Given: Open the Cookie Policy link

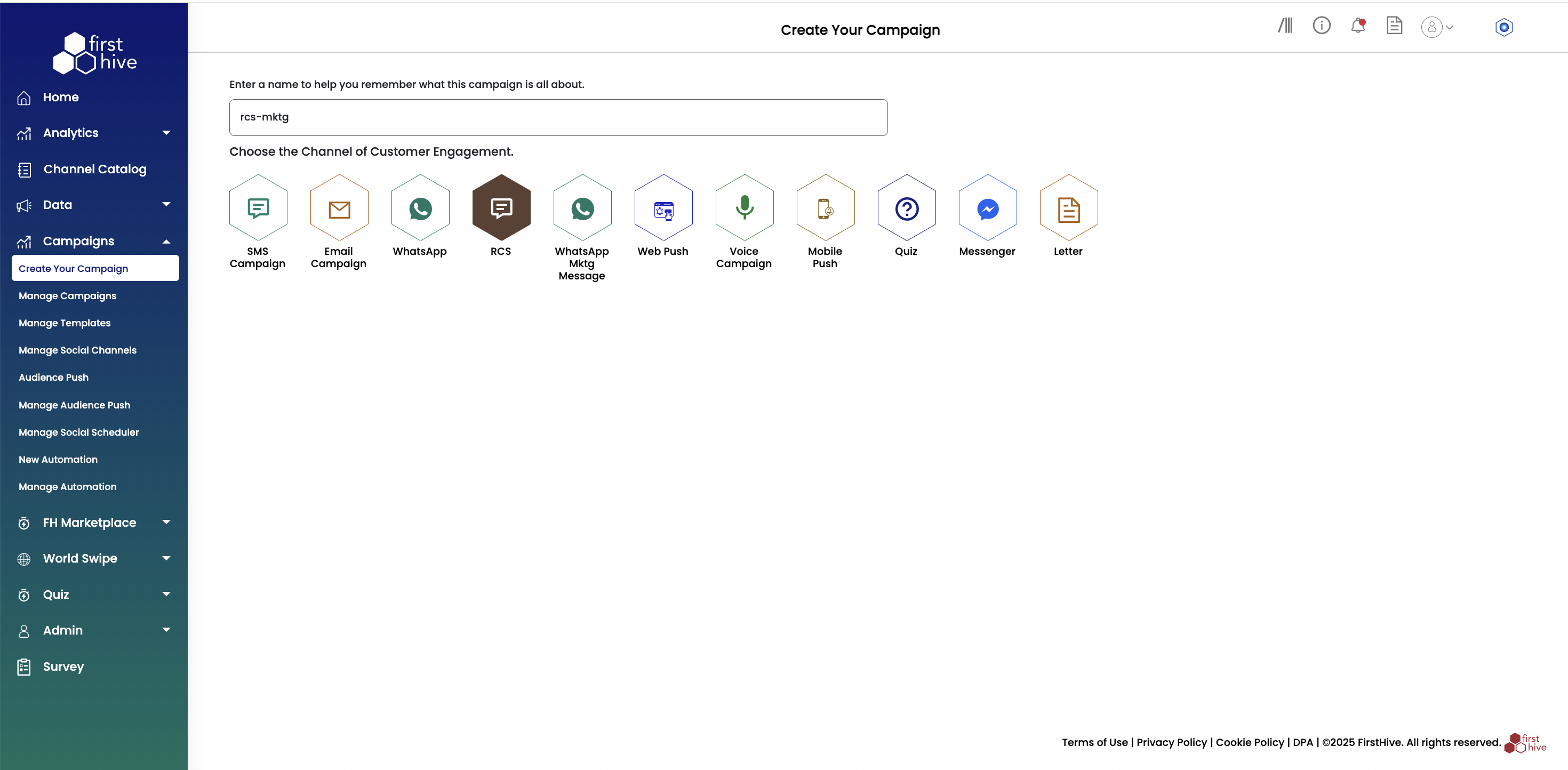Looking at the screenshot, I should [1250, 743].
